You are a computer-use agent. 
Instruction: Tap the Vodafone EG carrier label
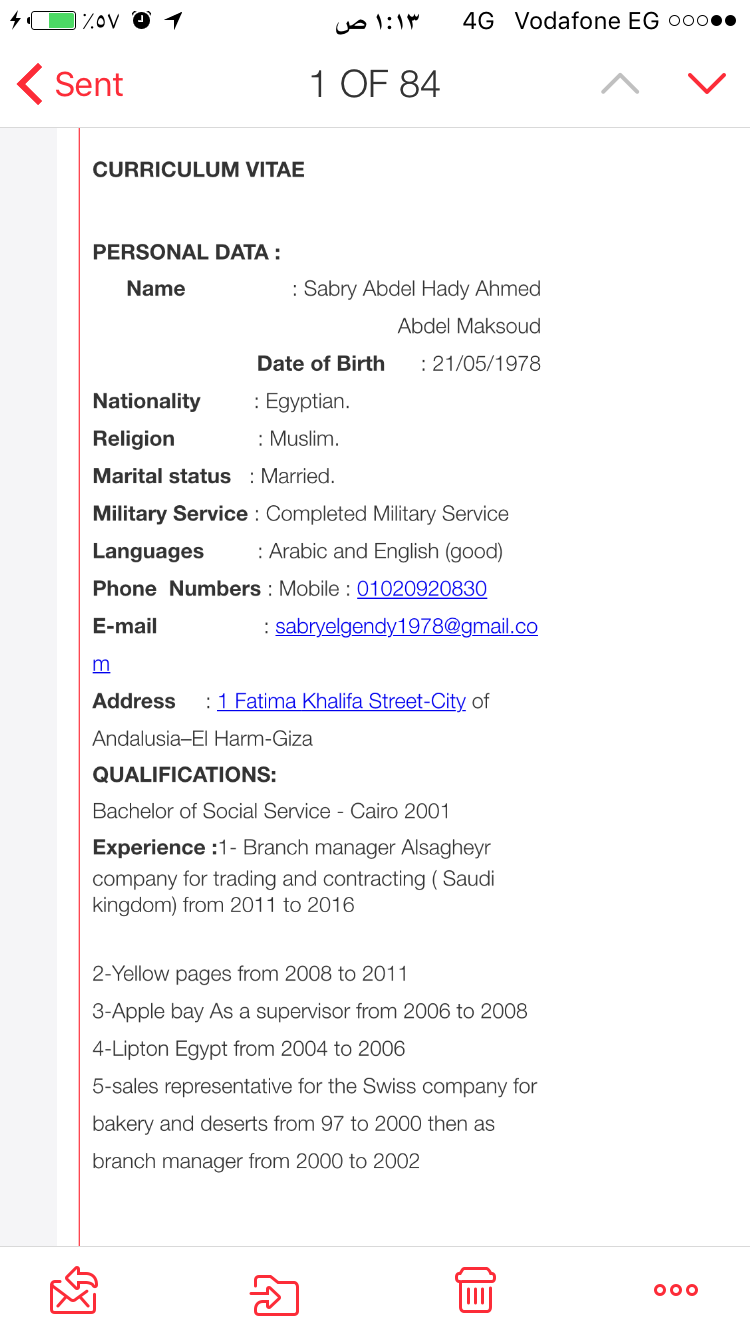click(x=587, y=21)
